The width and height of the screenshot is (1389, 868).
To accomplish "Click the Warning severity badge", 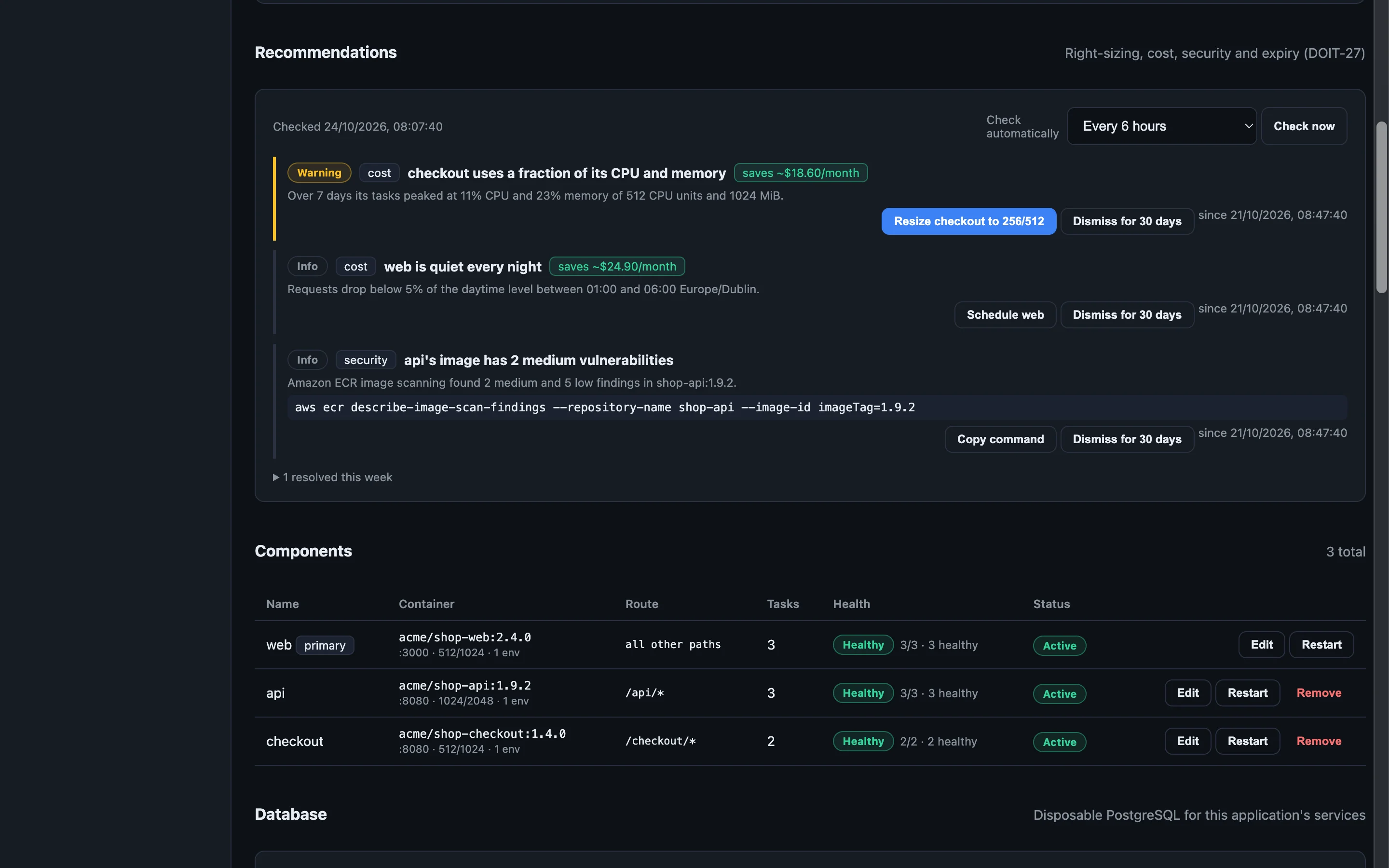I will (x=319, y=173).
